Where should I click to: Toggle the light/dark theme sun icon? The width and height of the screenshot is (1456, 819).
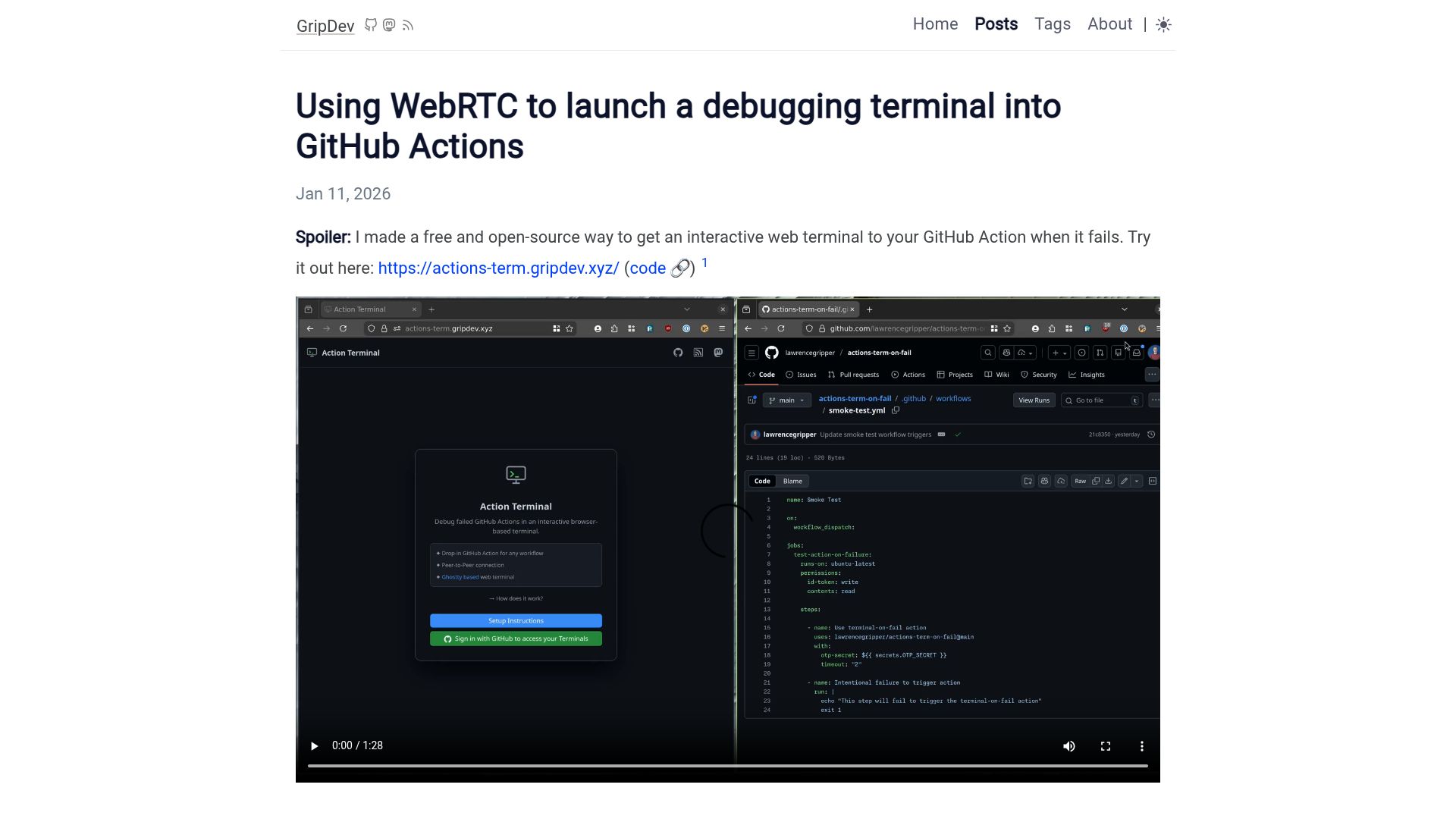click(1164, 25)
